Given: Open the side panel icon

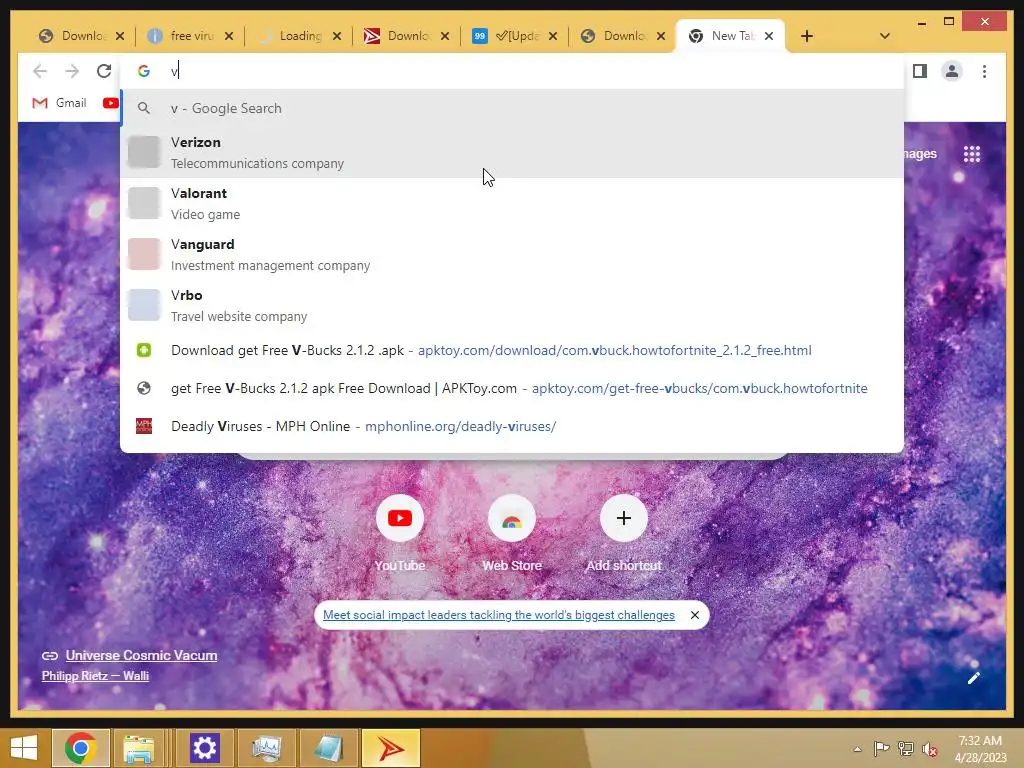Looking at the screenshot, I should coord(920,71).
